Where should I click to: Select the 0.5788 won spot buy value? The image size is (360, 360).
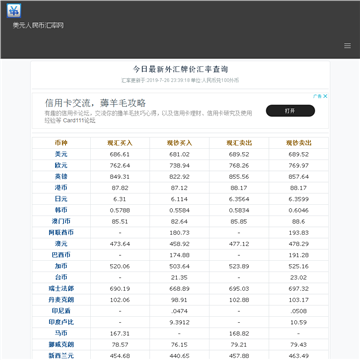(x=120, y=210)
